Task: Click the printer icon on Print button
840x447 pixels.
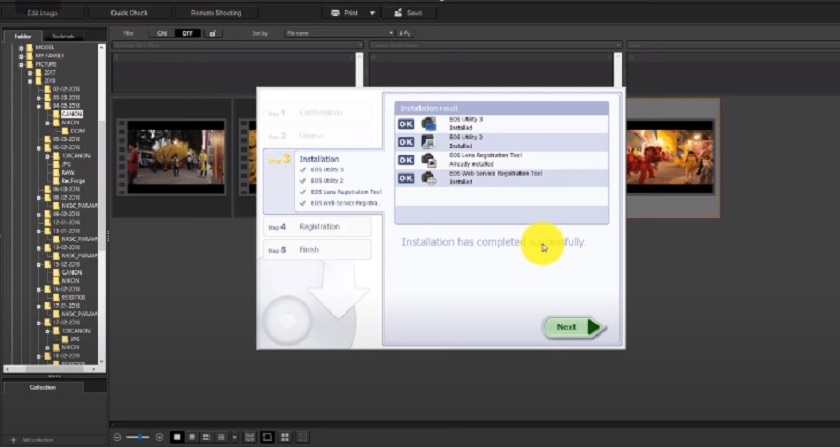Action: point(335,13)
